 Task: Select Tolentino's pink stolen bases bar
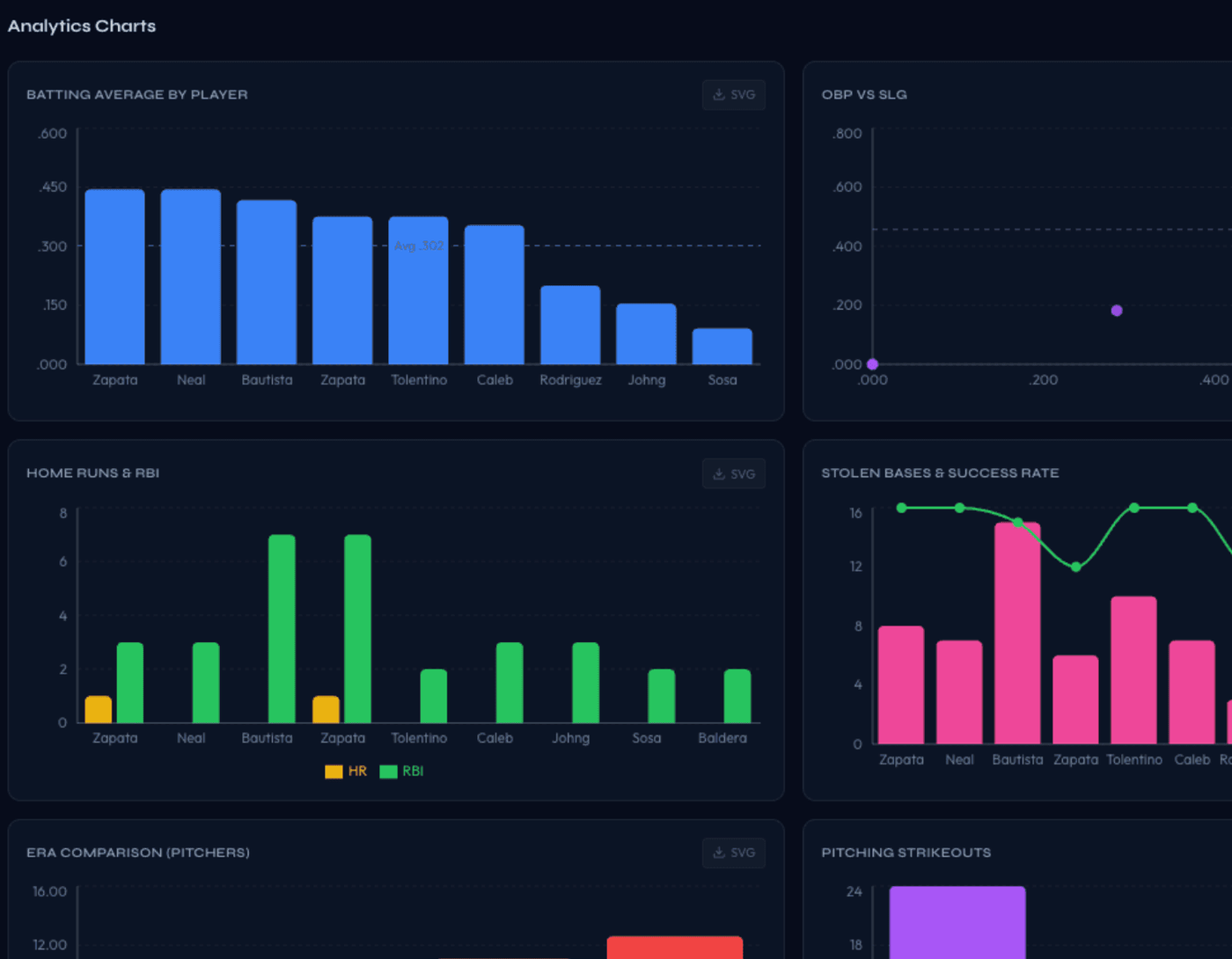tap(1134, 670)
